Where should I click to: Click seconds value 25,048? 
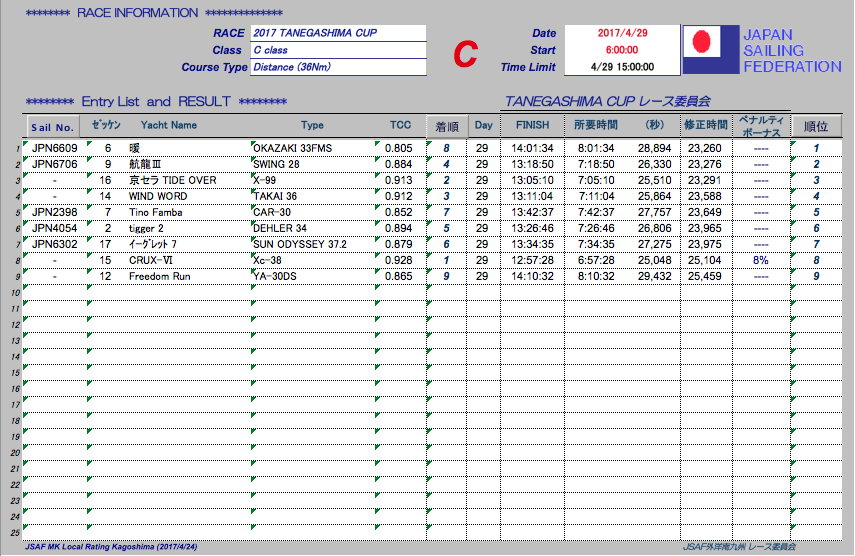654,260
